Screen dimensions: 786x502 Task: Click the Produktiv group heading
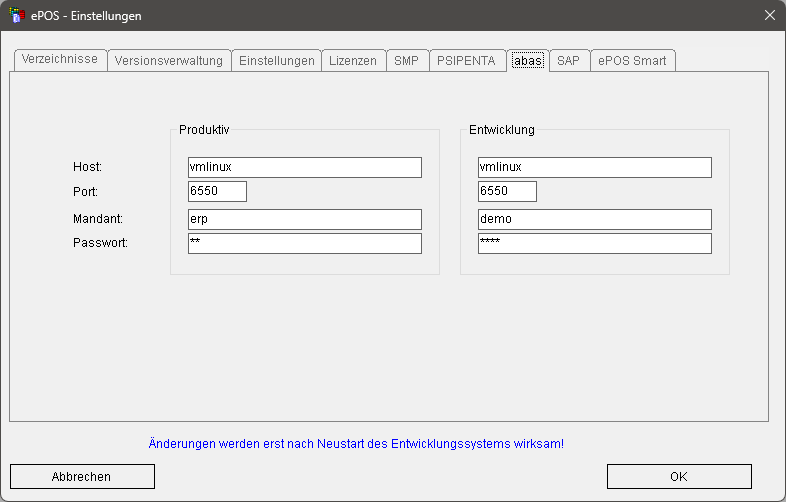click(x=204, y=130)
